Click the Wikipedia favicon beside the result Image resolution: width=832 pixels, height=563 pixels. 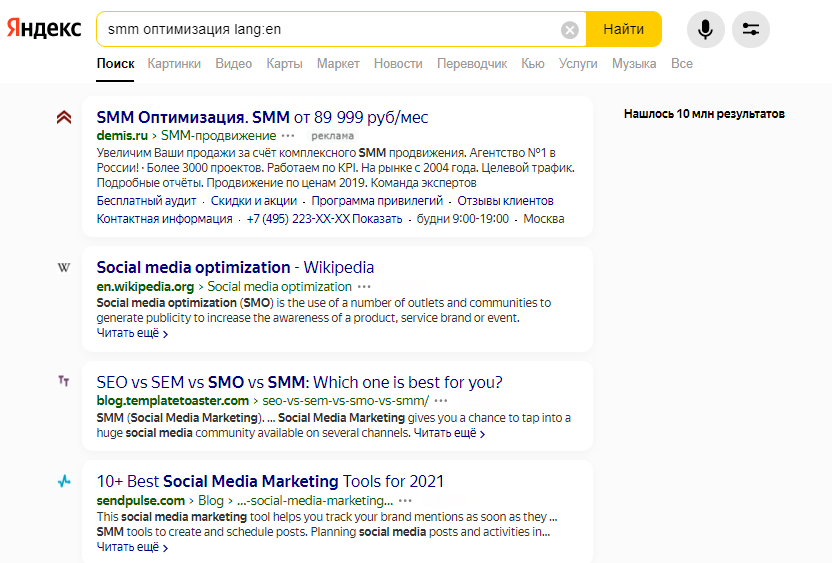(64, 267)
